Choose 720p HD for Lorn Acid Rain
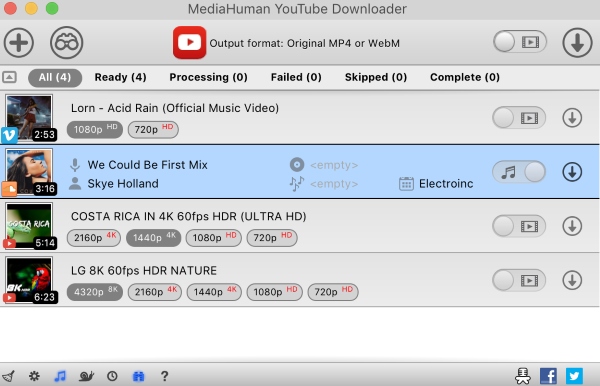This screenshot has height=386, width=600. tap(153, 130)
